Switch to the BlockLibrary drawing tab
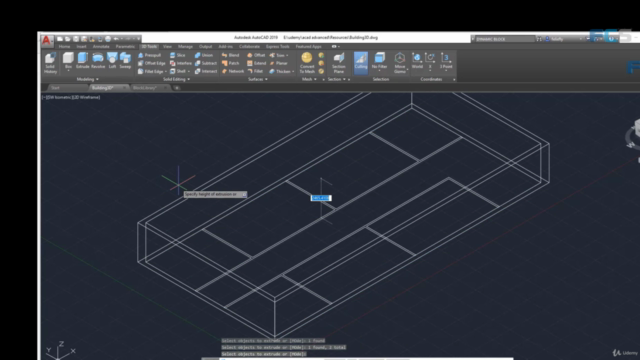 click(149, 88)
